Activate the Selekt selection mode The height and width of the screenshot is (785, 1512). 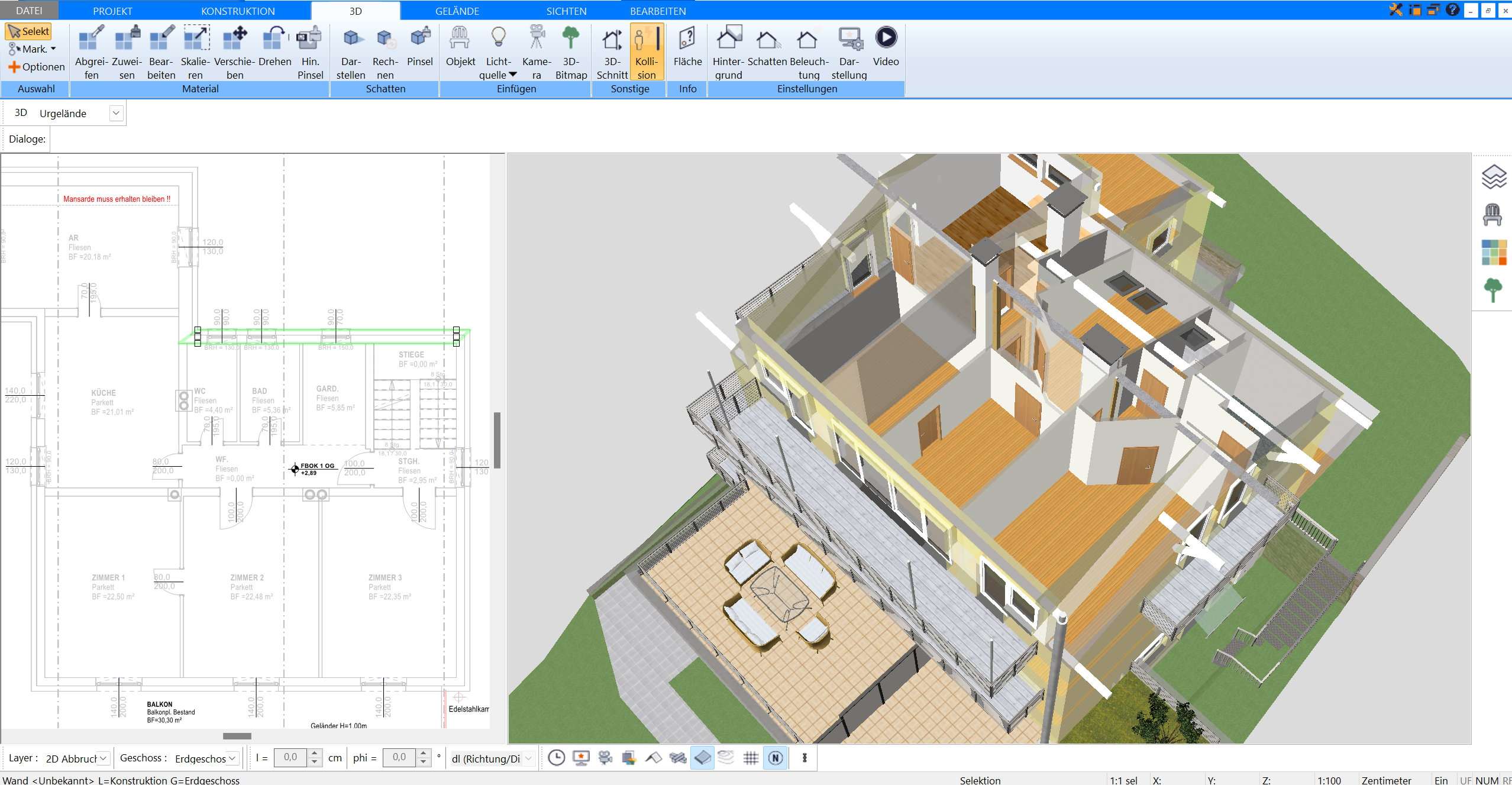click(28, 31)
